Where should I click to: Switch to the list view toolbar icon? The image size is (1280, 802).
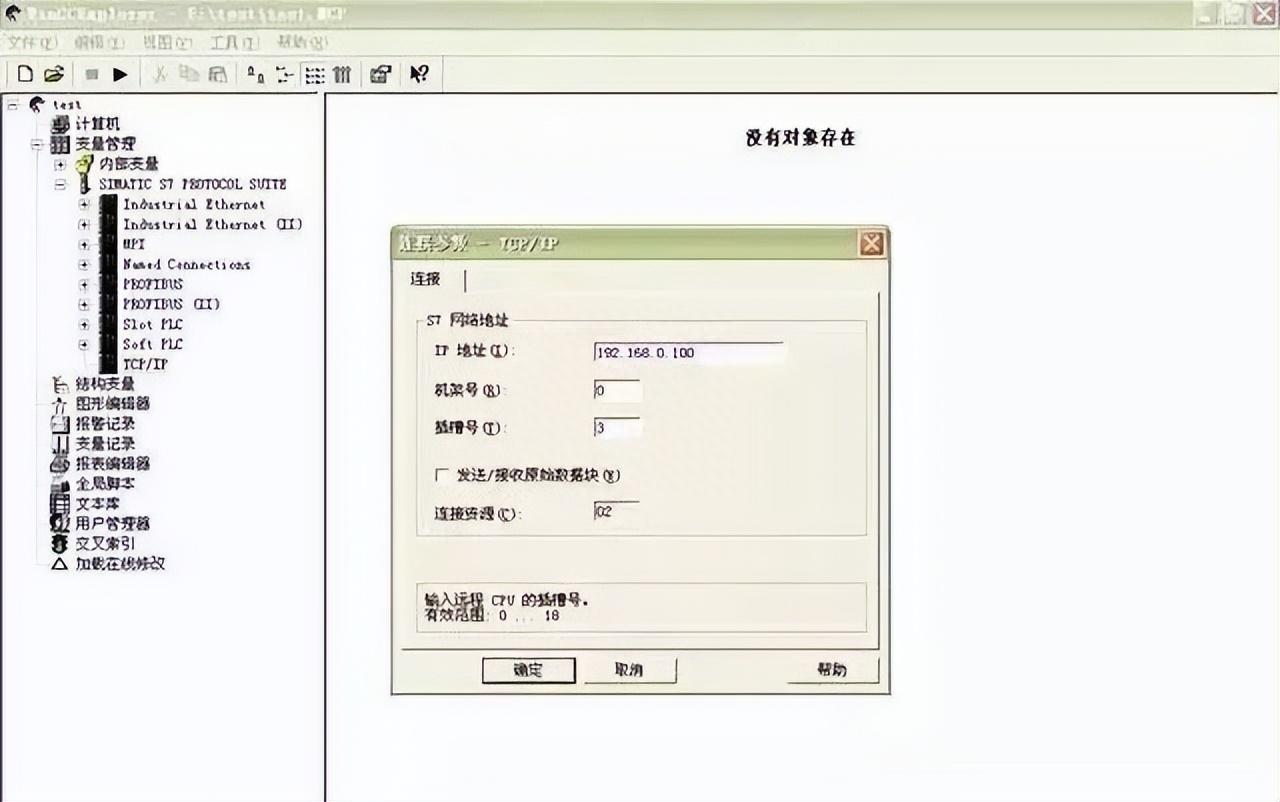pos(314,74)
